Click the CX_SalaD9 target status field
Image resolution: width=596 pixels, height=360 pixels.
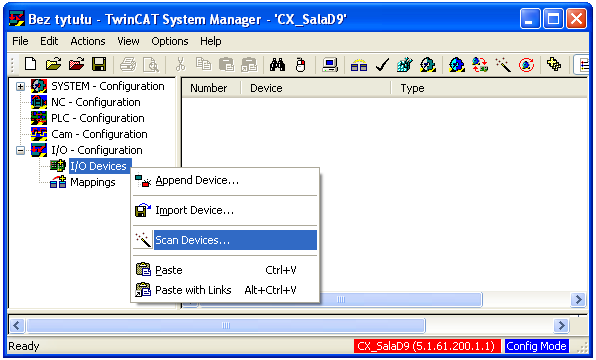click(426, 346)
